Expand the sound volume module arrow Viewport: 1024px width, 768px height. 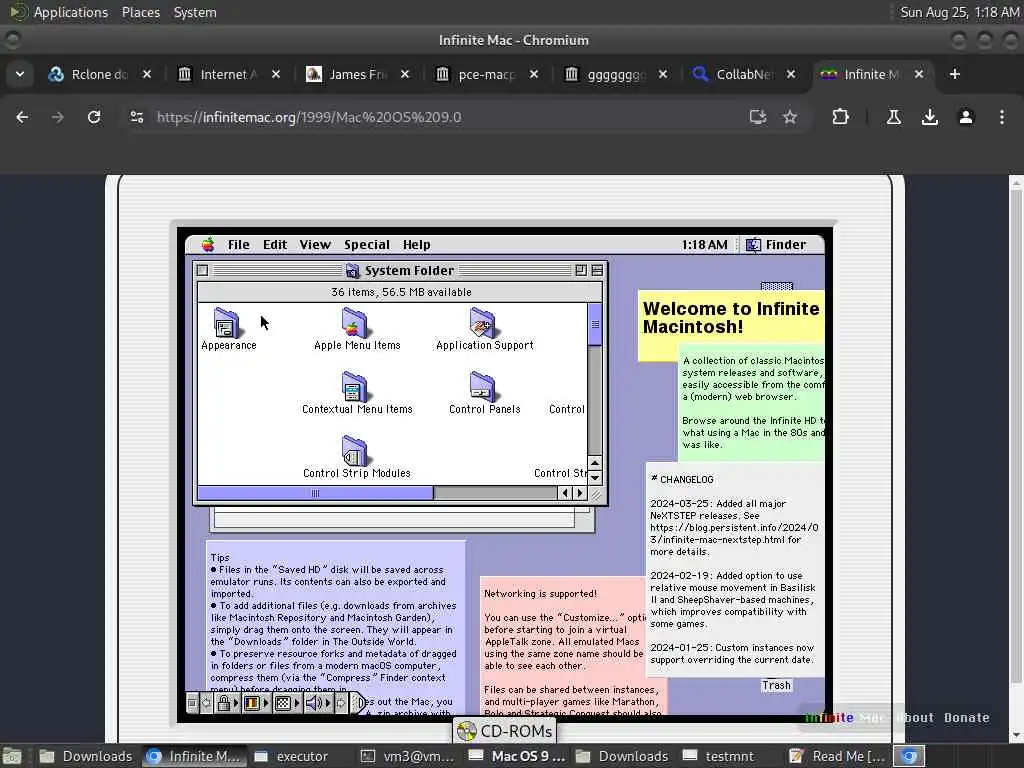pos(328,703)
